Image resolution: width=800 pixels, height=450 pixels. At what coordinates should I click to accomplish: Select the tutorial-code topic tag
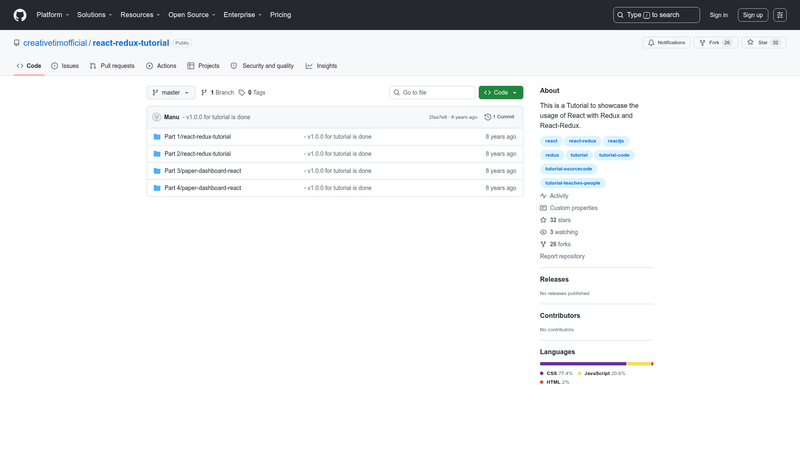(x=614, y=155)
